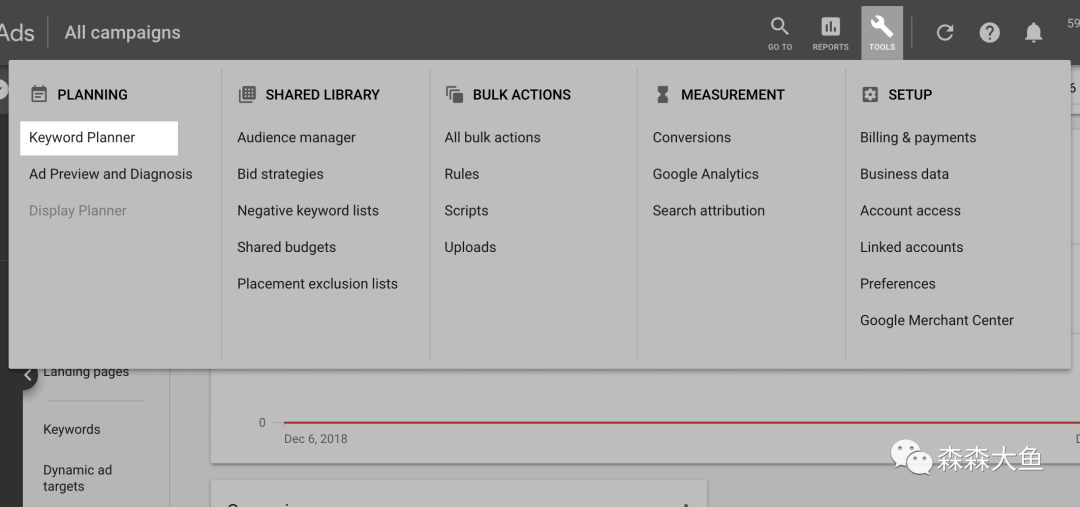Select Google Analytics
This screenshot has width=1080, height=507.
coord(705,174)
